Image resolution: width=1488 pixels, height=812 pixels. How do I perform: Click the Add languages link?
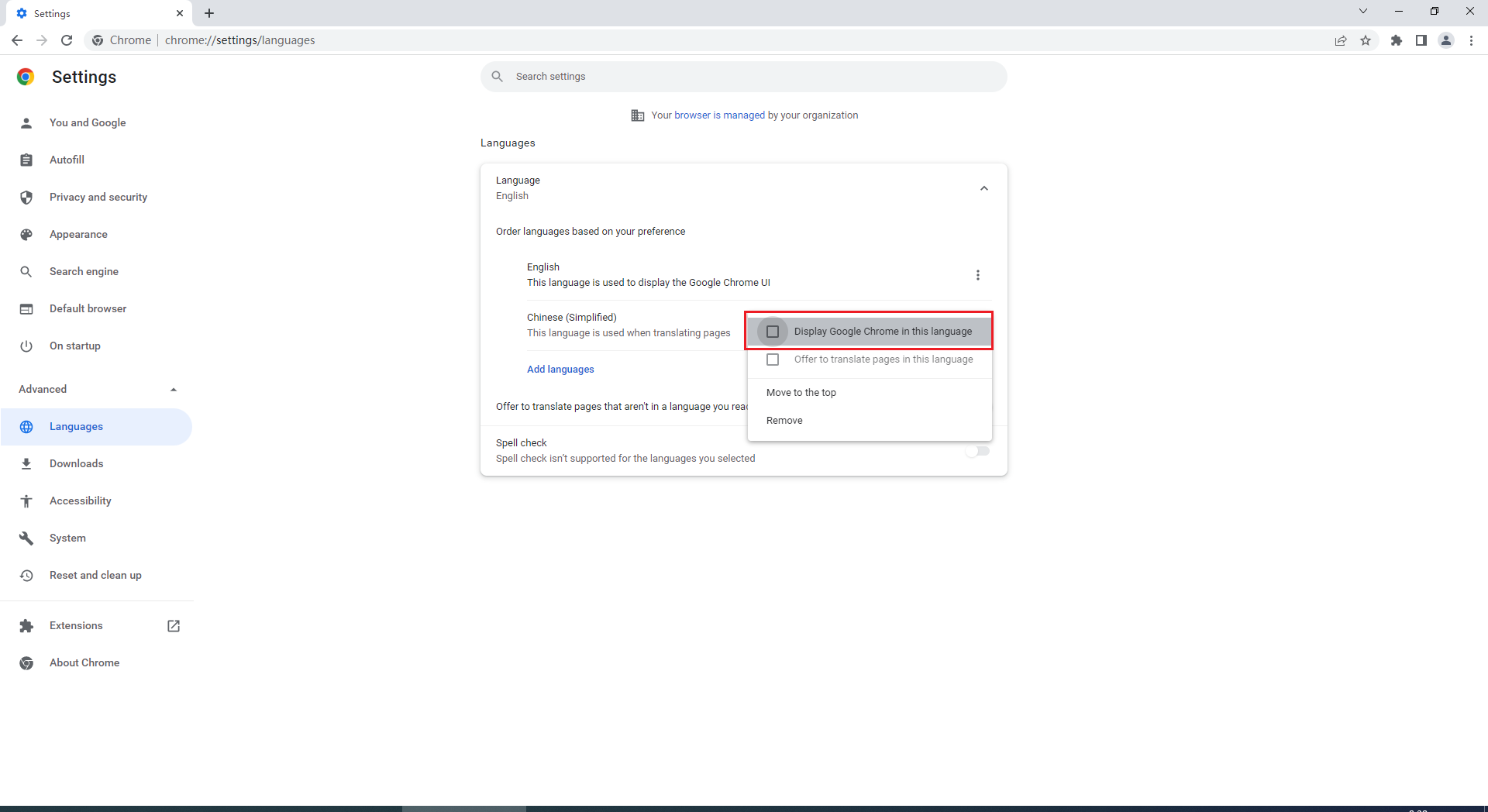tap(560, 370)
